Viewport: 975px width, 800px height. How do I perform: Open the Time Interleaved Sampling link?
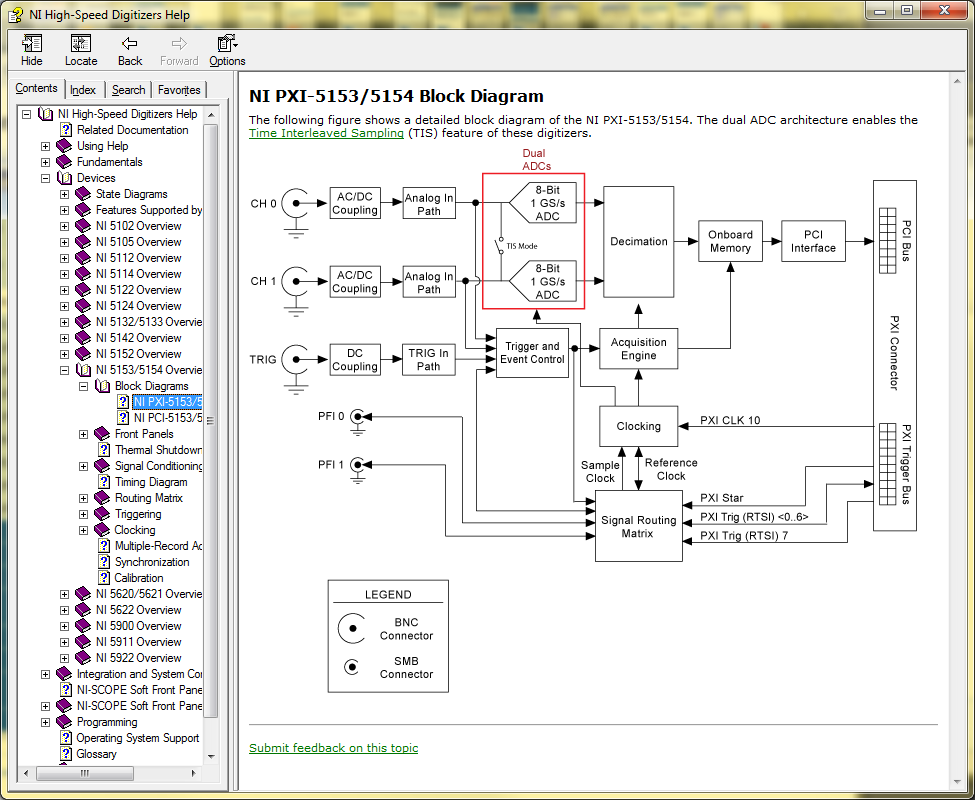pyautogui.click(x=326, y=133)
